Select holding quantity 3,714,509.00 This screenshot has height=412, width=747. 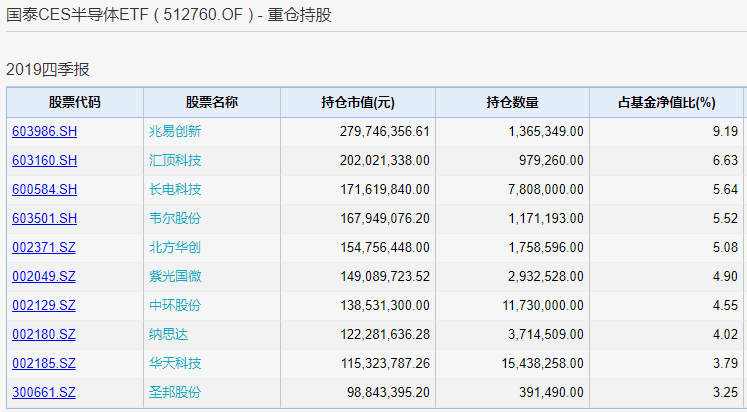546,335
